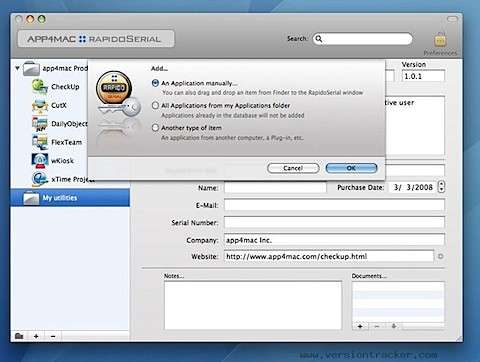This screenshot has height=362, width=480.
Task: Select wKiosk in the sidebar list
Action: point(62,161)
